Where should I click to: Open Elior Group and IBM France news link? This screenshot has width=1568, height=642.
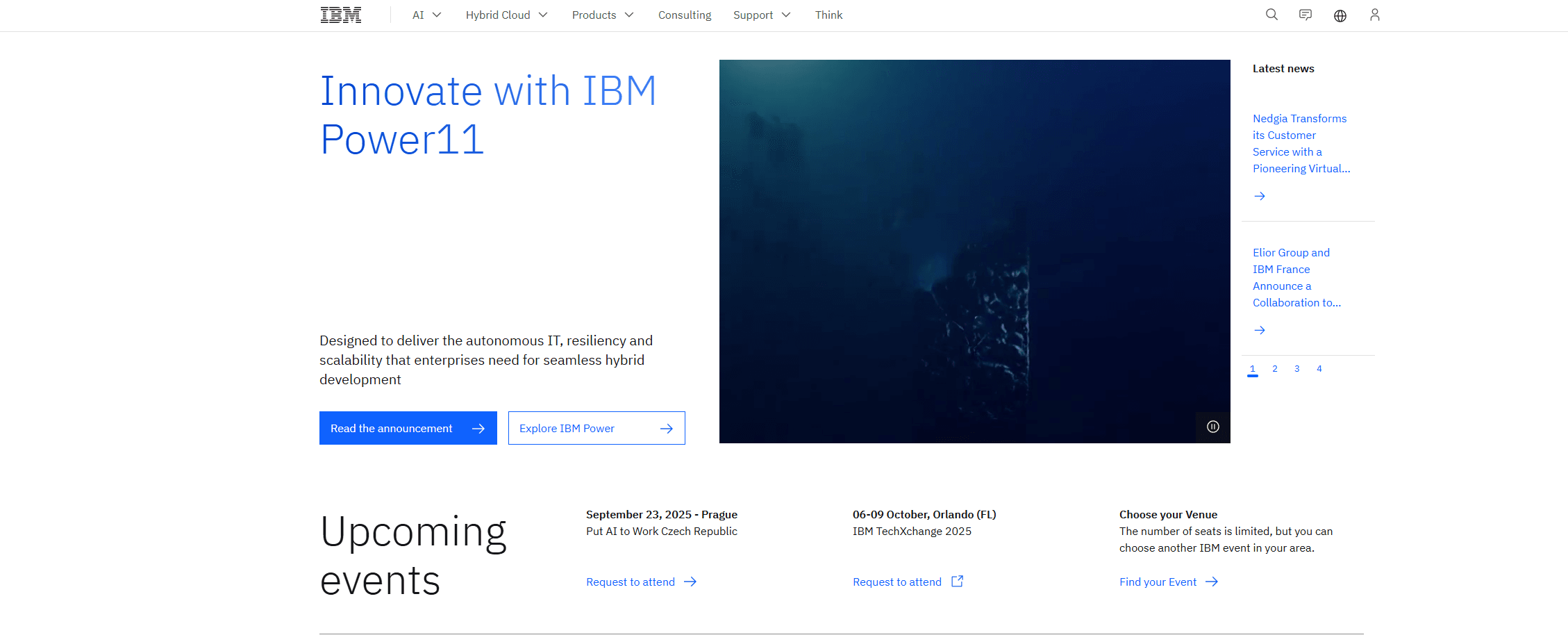[1296, 278]
